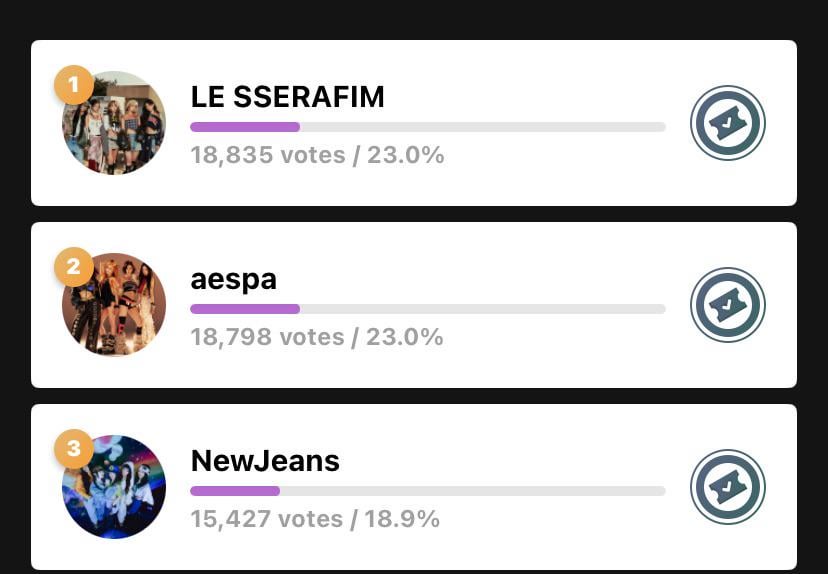The height and width of the screenshot is (574, 828).
Task: Click the orange rank 2 badge
Action: click(73, 267)
